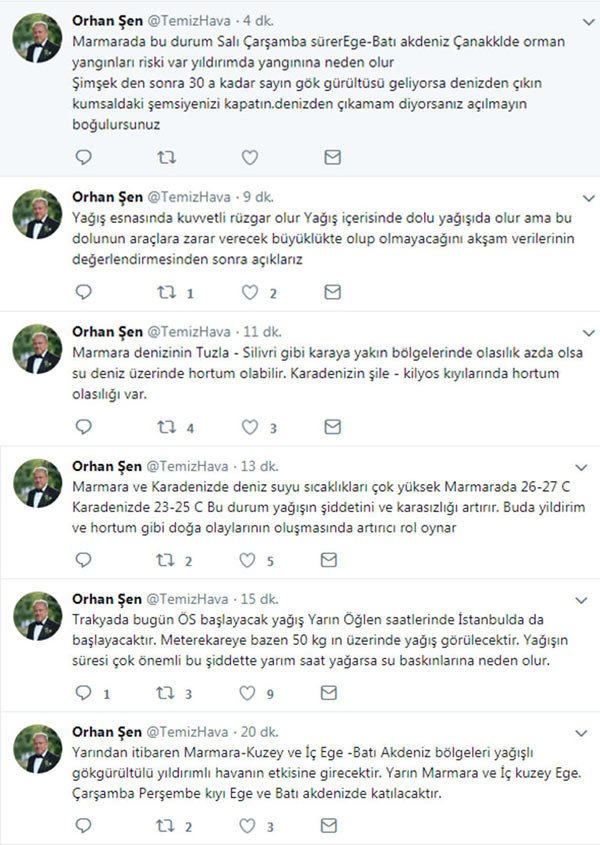
Task: Reply to the 15 dk. tweet about Trakyada
Action: [84, 692]
